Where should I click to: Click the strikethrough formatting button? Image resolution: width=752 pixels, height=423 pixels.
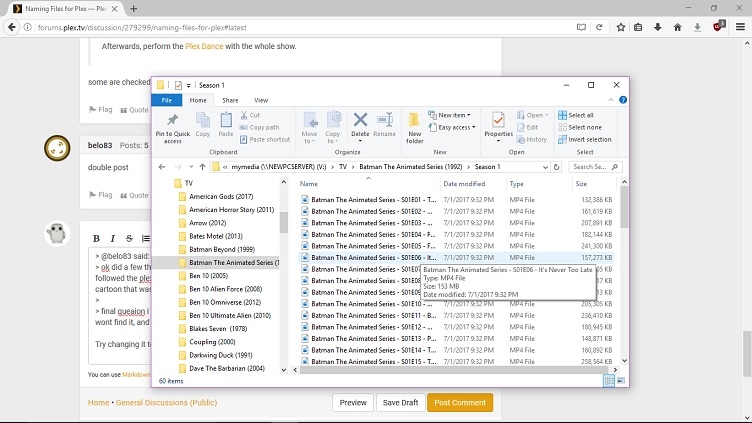129,238
